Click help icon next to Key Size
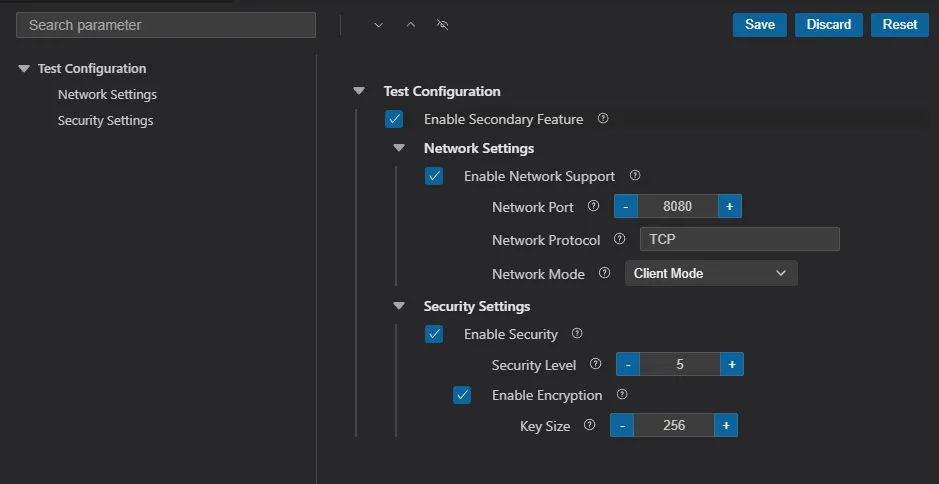This screenshot has width=939, height=484. (589, 425)
